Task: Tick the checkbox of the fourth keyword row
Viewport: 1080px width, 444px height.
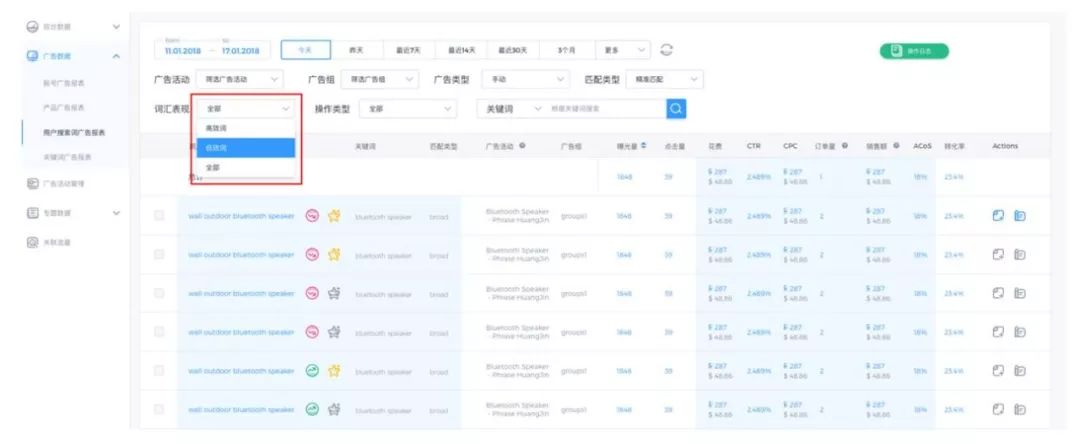Action: (x=159, y=332)
